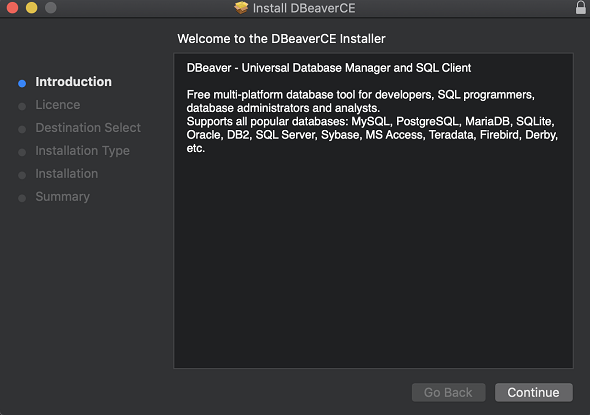Select the Destination Select step
The height and width of the screenshot is (415, 590).
pyautogui.click(x=88, y=128)
